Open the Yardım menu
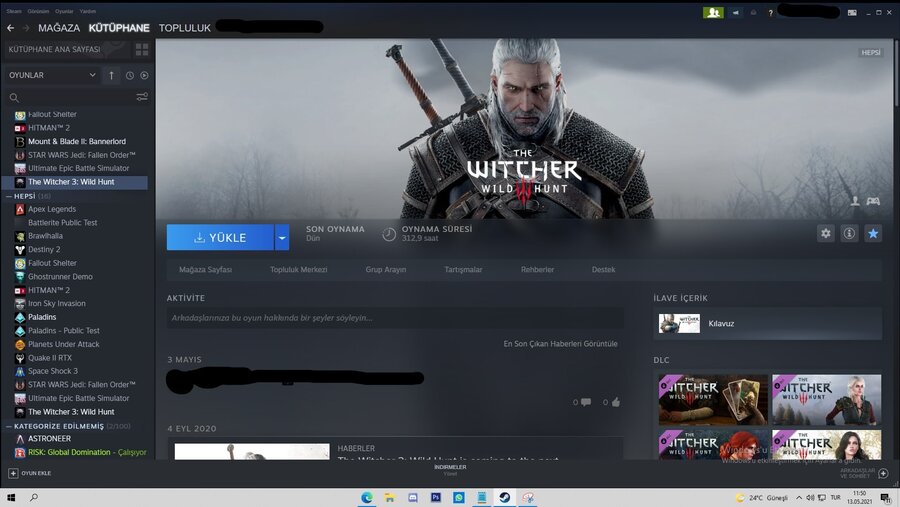This screenshot has height=507, width=900. pos(87,11)
